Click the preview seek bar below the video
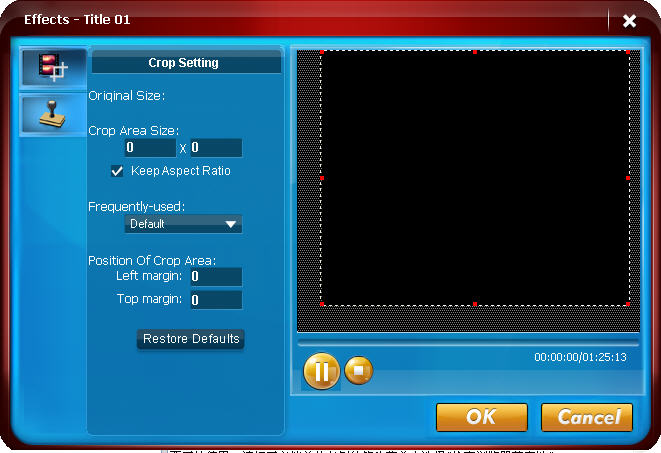This screenshot has width=661, height=453. (x=467, y=342)
